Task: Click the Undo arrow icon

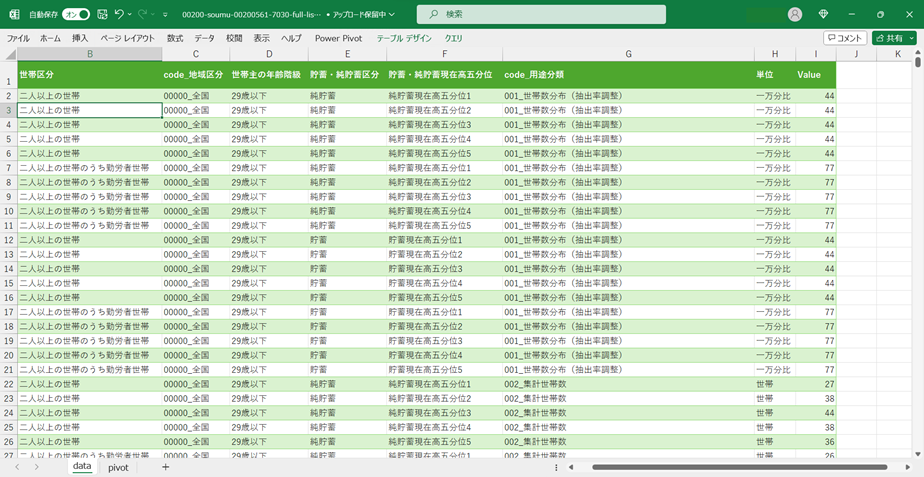Action: pos(119,15)
